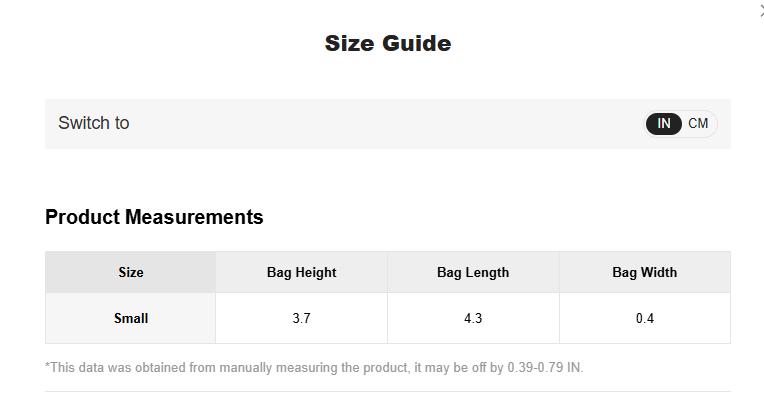This screenshot has width=764, height=416.
Task: Click the Size Guide title
Action: (388, 43)
